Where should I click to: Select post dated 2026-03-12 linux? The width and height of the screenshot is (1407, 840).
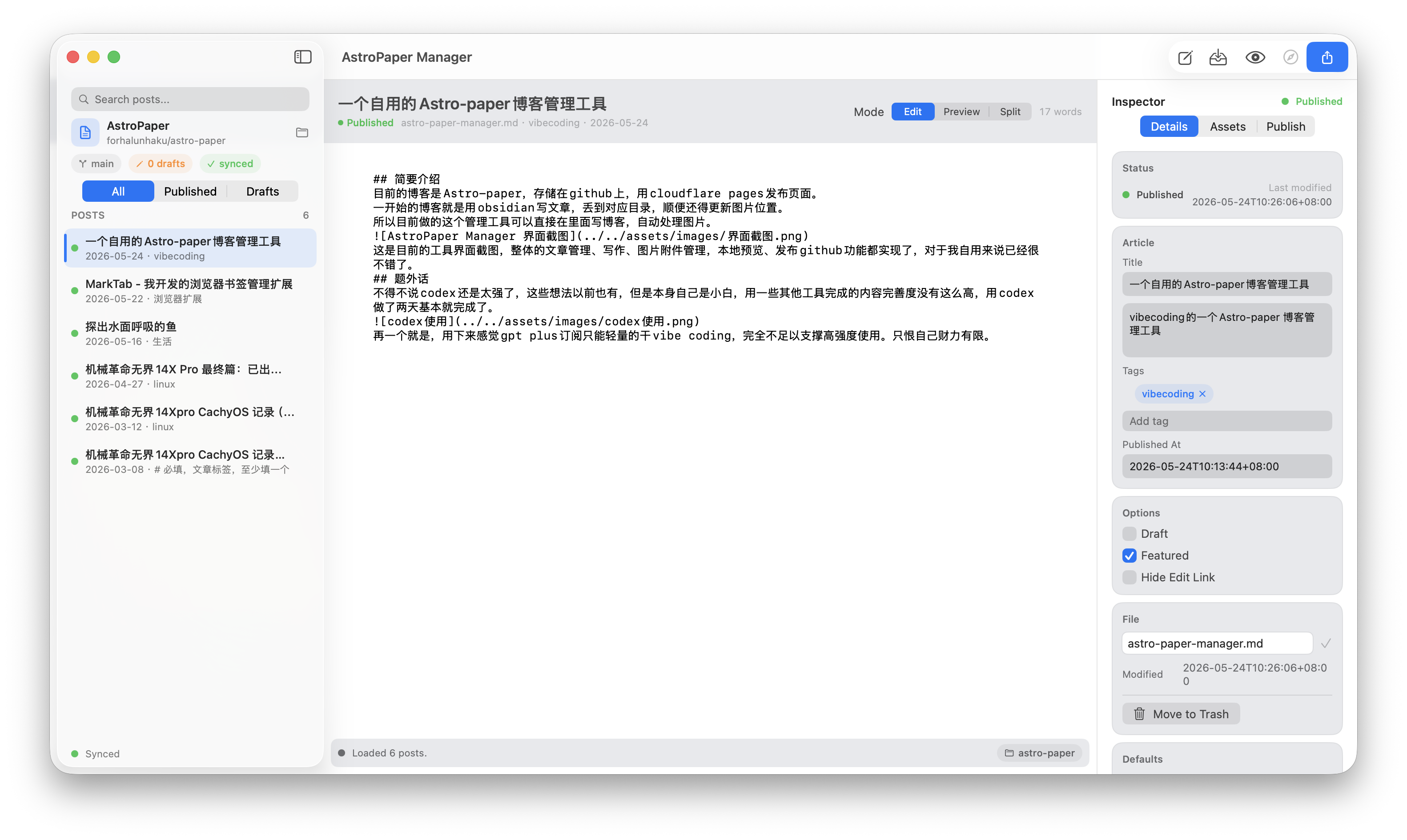click(x=190, y=419)
